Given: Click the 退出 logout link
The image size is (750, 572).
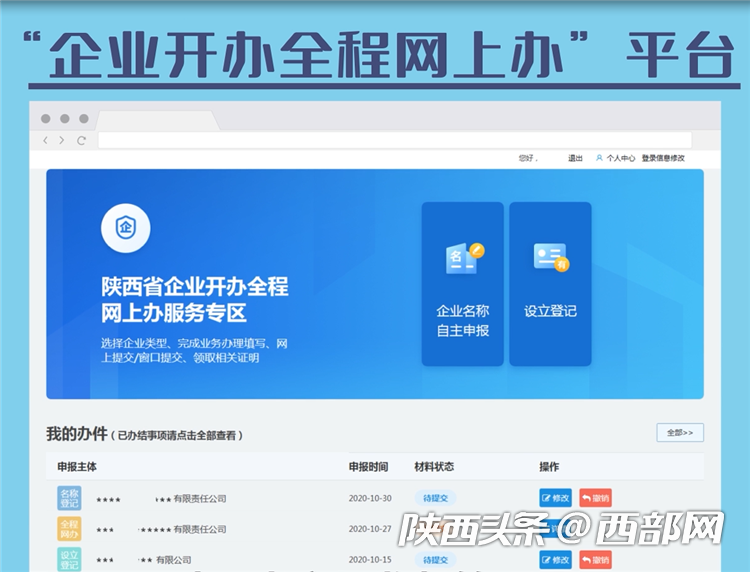Looking at the screenshot, I should click(x=575, y=158).
